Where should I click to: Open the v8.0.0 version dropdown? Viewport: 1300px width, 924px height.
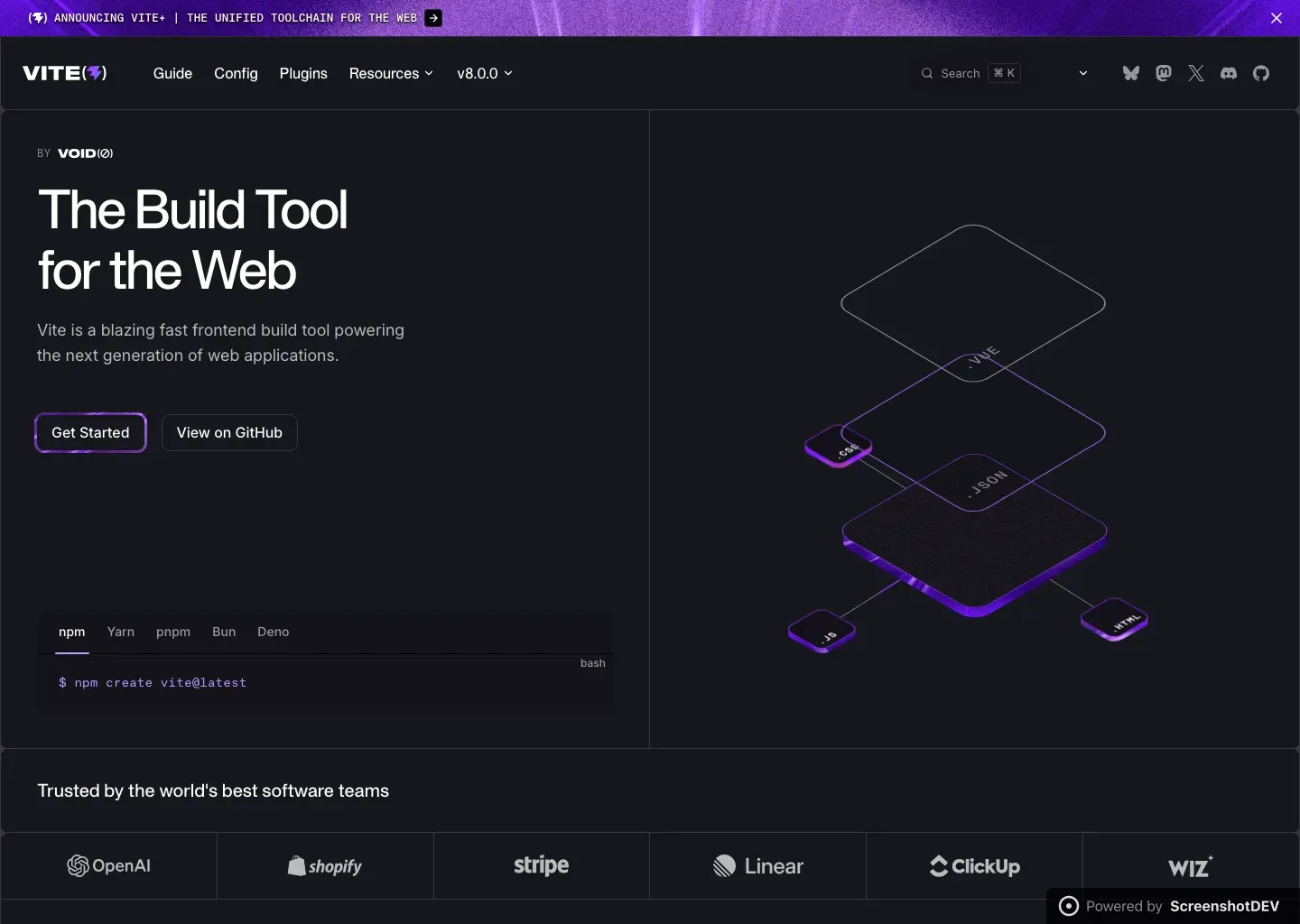coord(485,73)
